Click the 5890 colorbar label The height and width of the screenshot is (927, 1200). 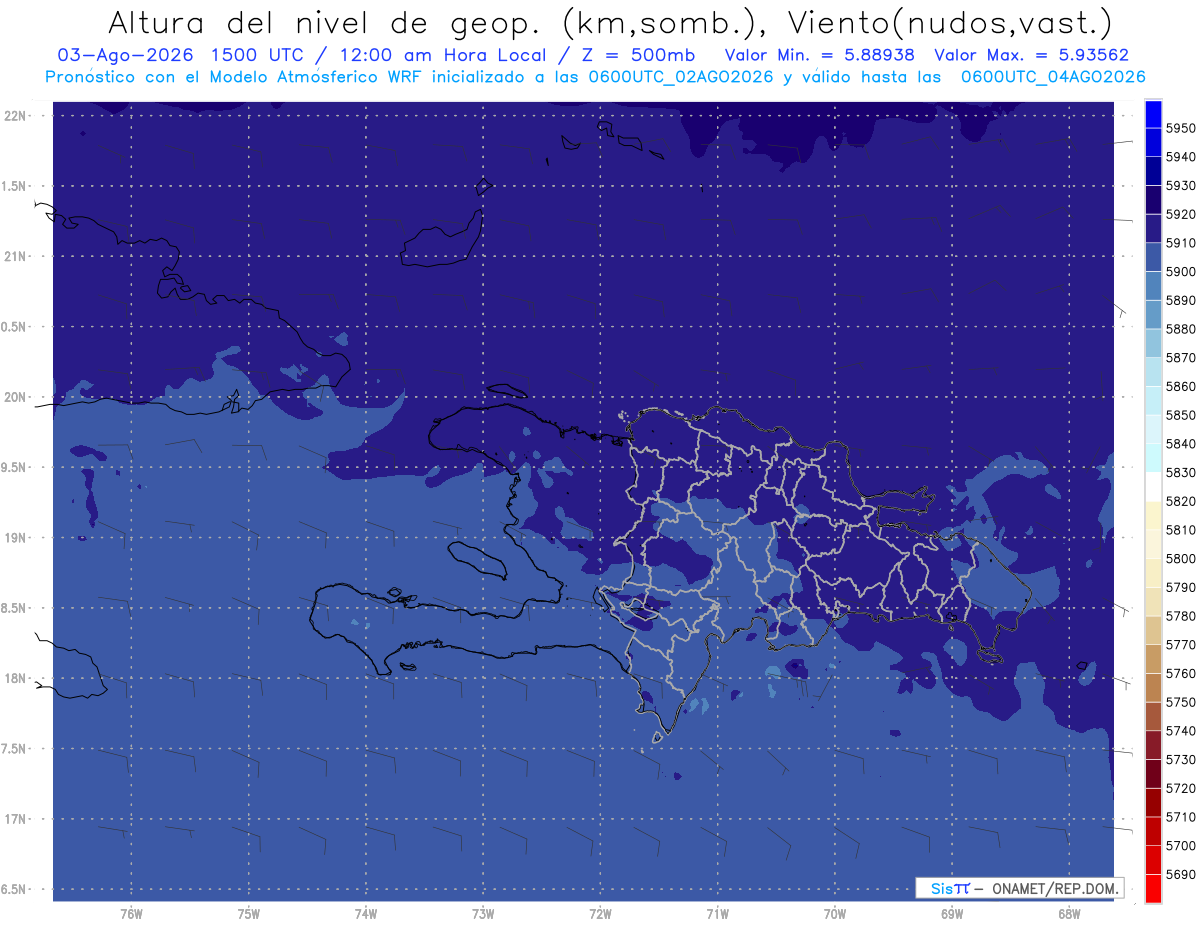pos(1181,300)
